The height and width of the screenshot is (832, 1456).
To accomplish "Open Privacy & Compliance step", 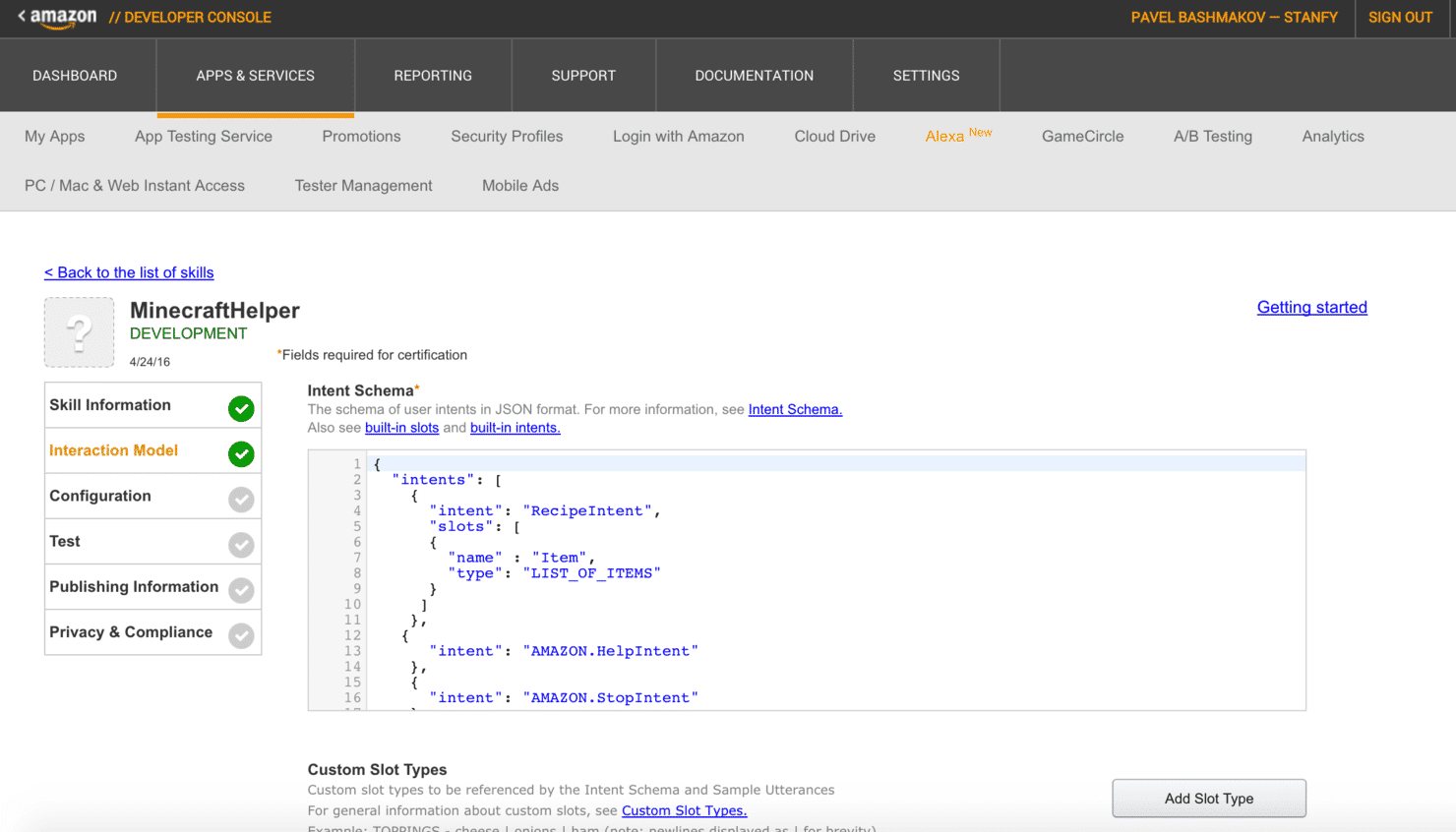I will pos(152,632).
